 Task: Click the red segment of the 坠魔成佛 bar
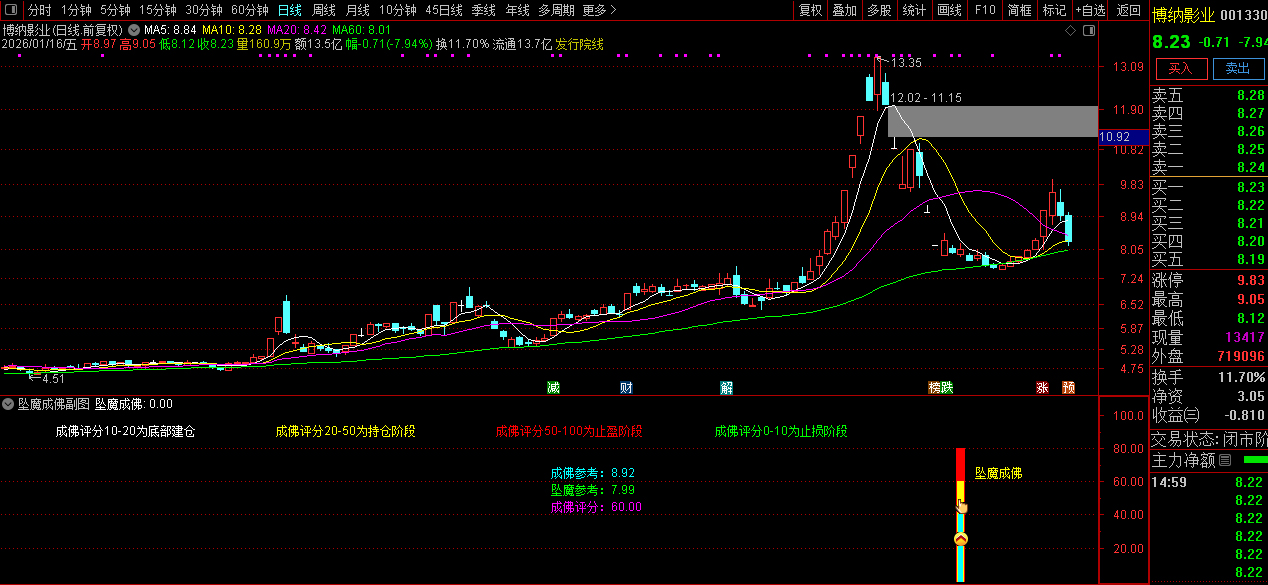961,464
